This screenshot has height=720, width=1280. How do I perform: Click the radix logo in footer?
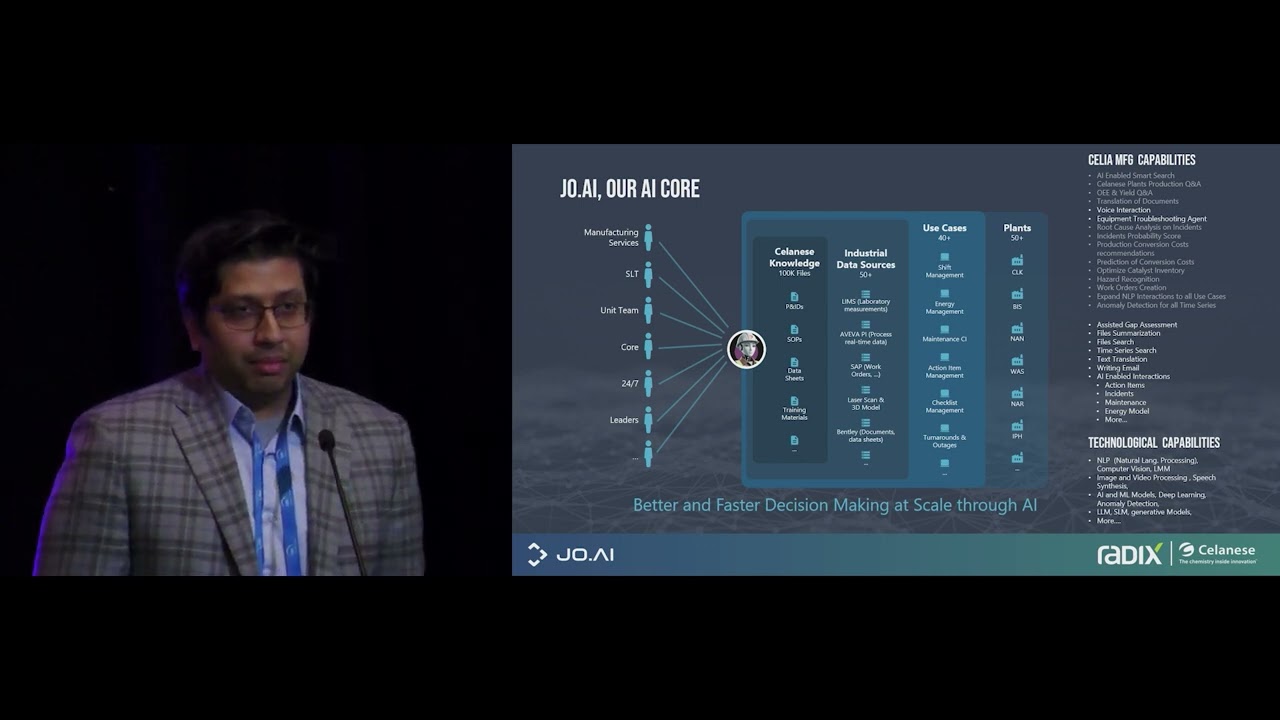[1130, 554]
